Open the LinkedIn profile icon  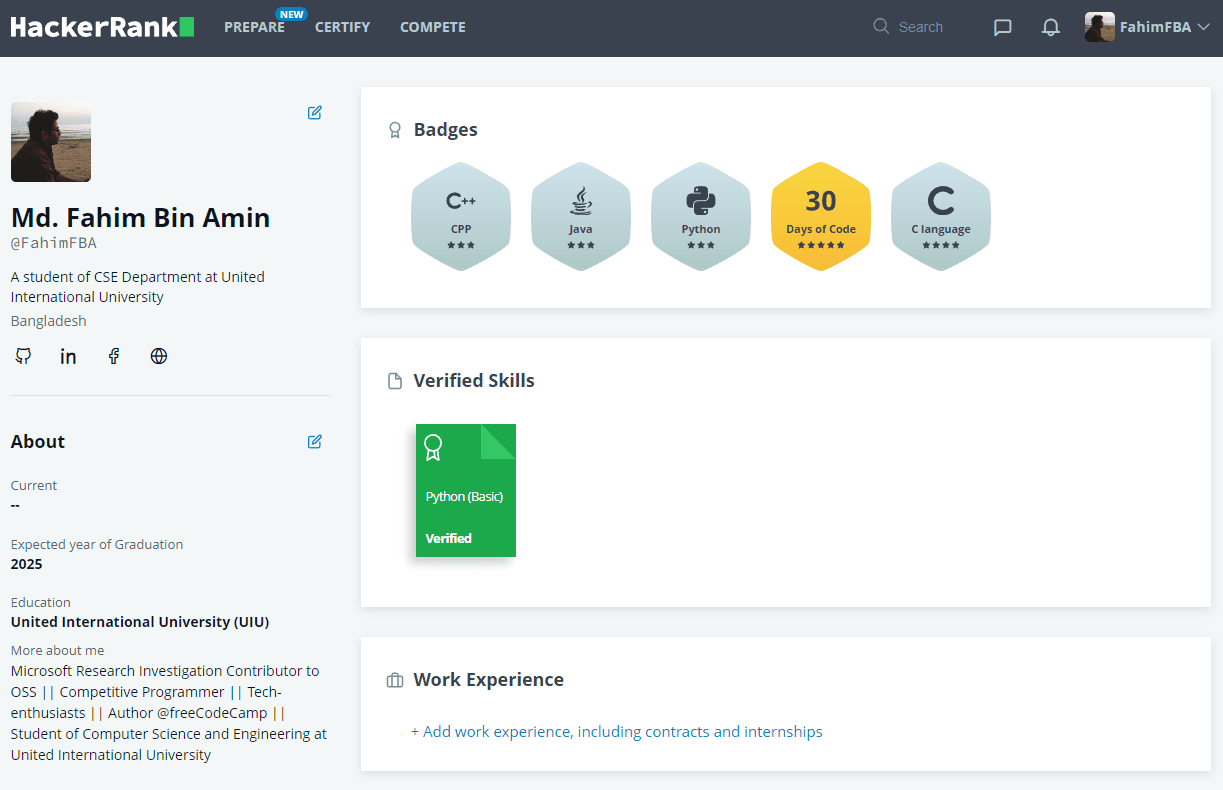click(x=68, y=356)
